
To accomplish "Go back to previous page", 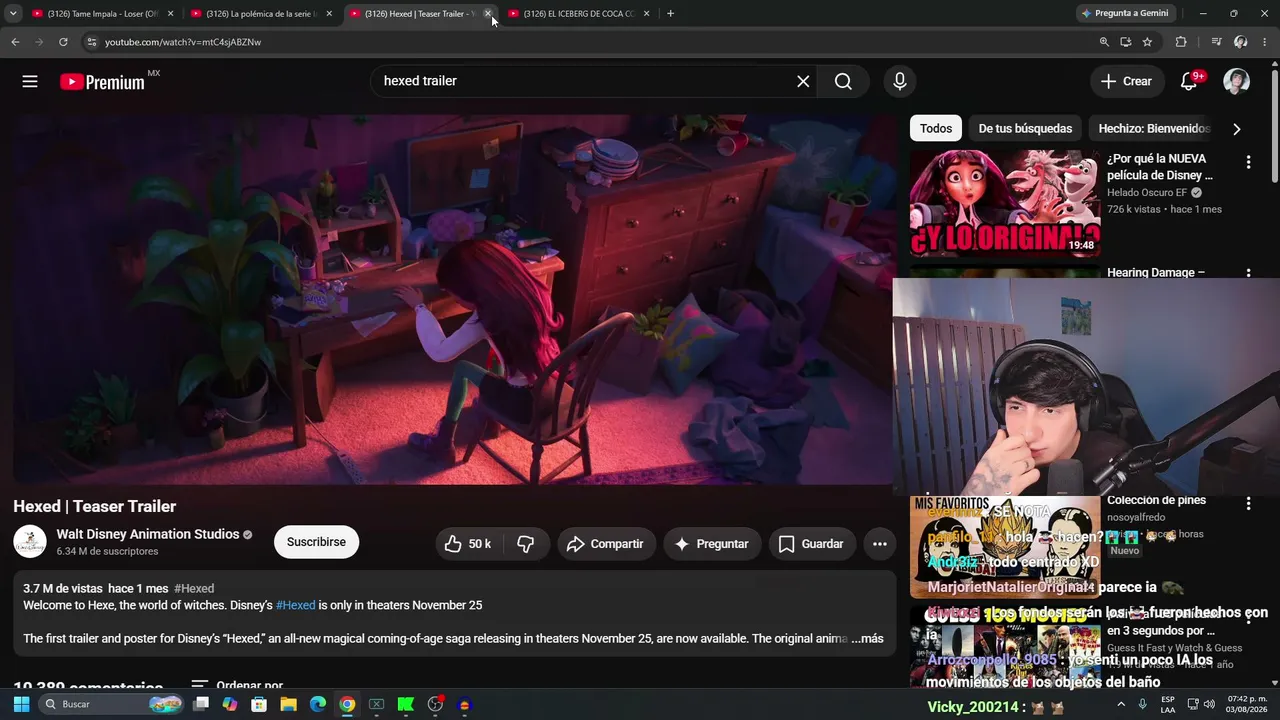I will coord(15,42).
